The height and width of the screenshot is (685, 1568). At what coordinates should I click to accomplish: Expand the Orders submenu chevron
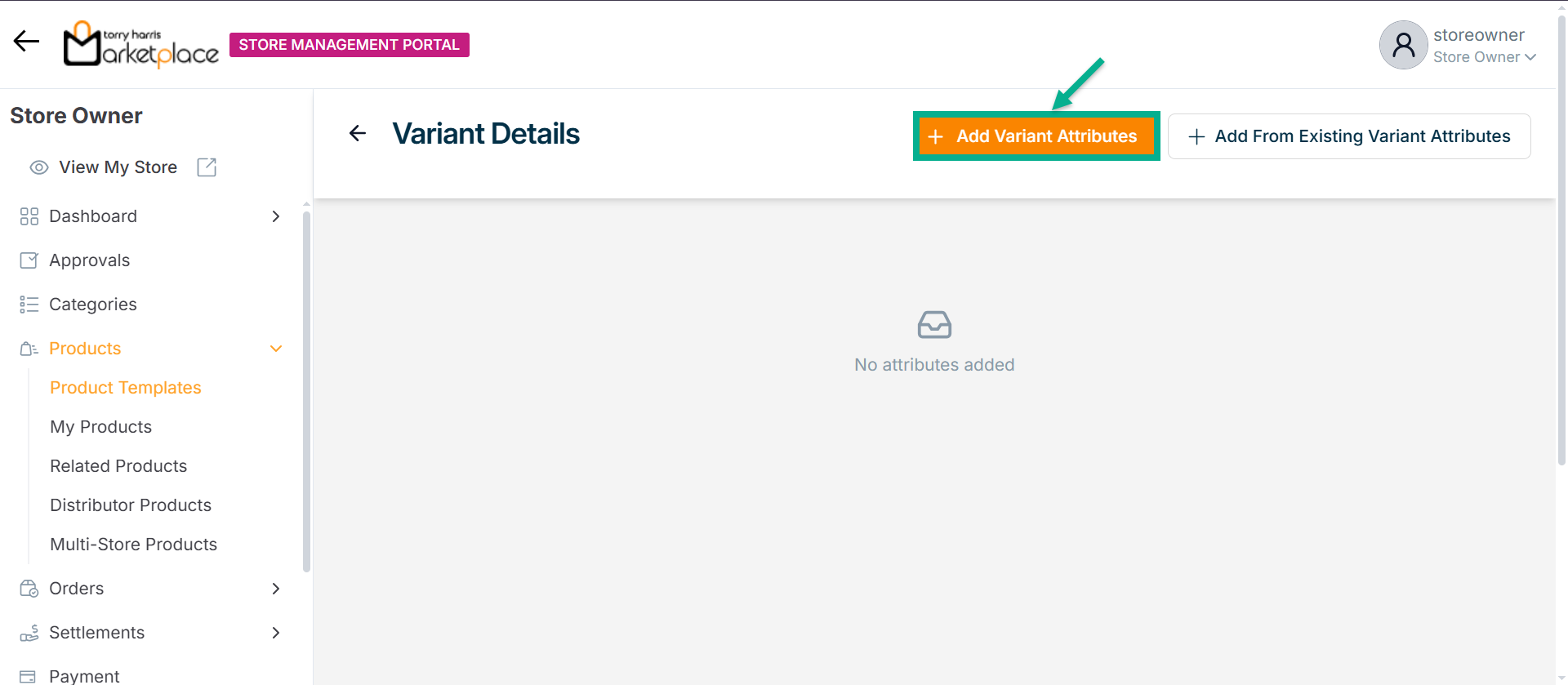pyautogui.click(x=276, y=589)
